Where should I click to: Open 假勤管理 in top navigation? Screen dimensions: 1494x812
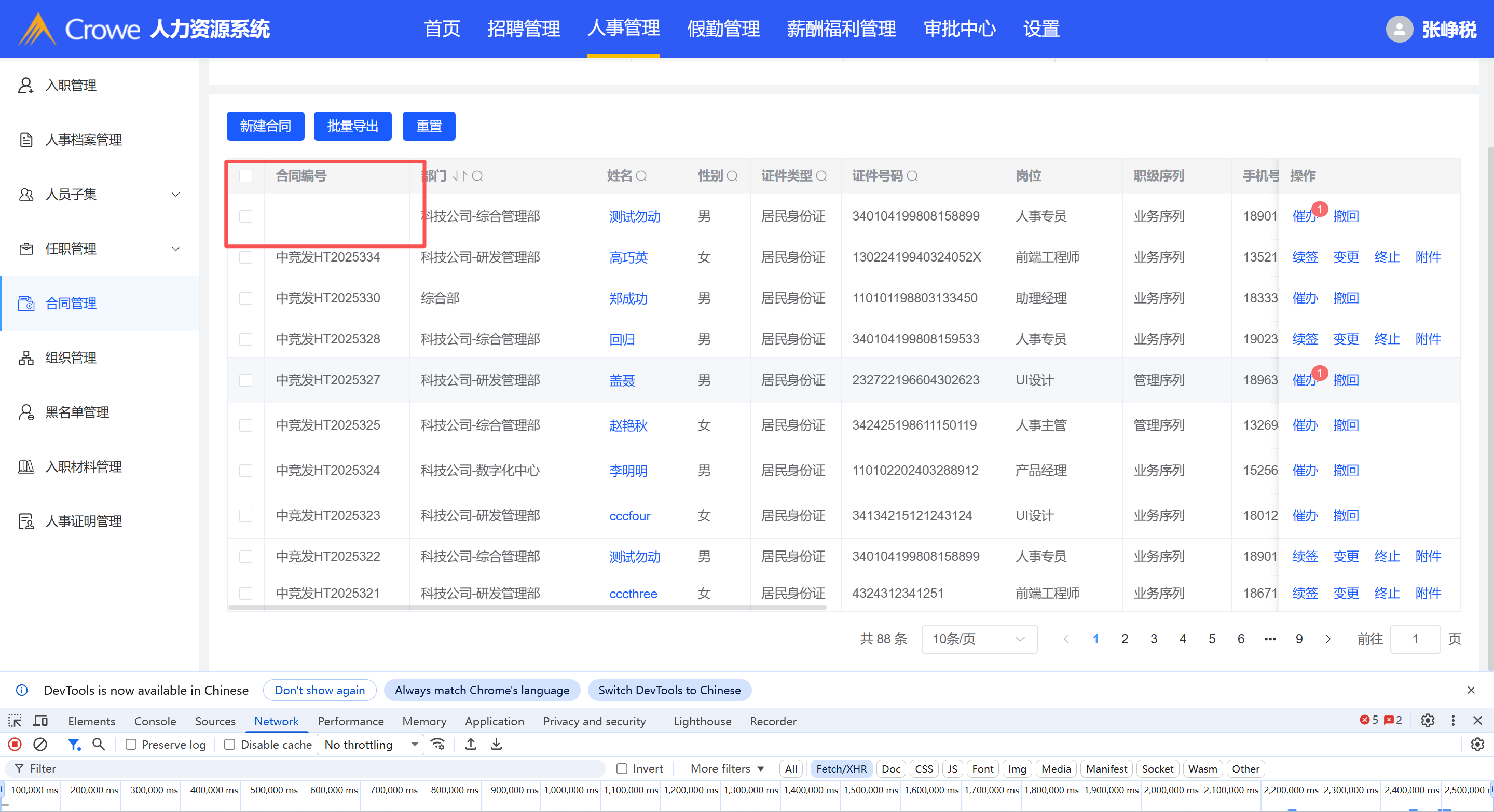click(x=723, y=29)
